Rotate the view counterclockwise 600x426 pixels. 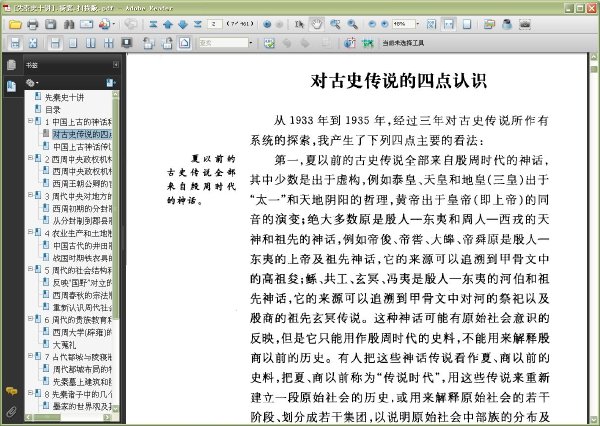point(148,43)
